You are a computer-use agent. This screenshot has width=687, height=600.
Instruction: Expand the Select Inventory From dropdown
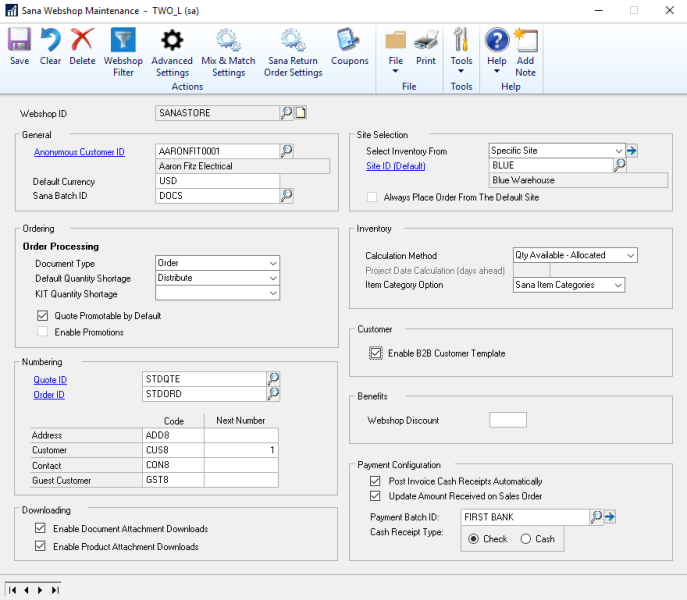pyautogui.click(x=617, y=151)
